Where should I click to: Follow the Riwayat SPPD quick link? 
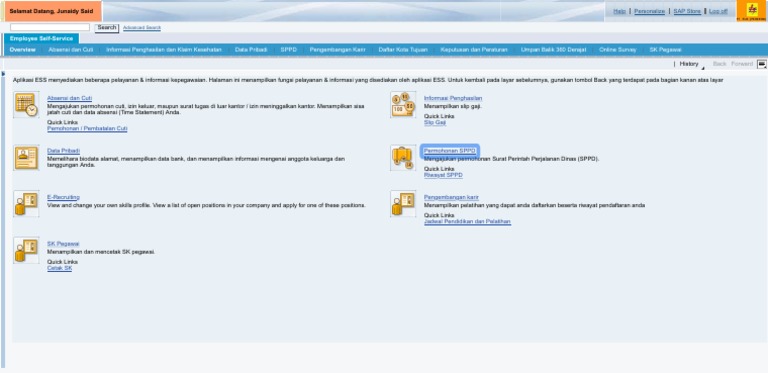pos(443,175)
